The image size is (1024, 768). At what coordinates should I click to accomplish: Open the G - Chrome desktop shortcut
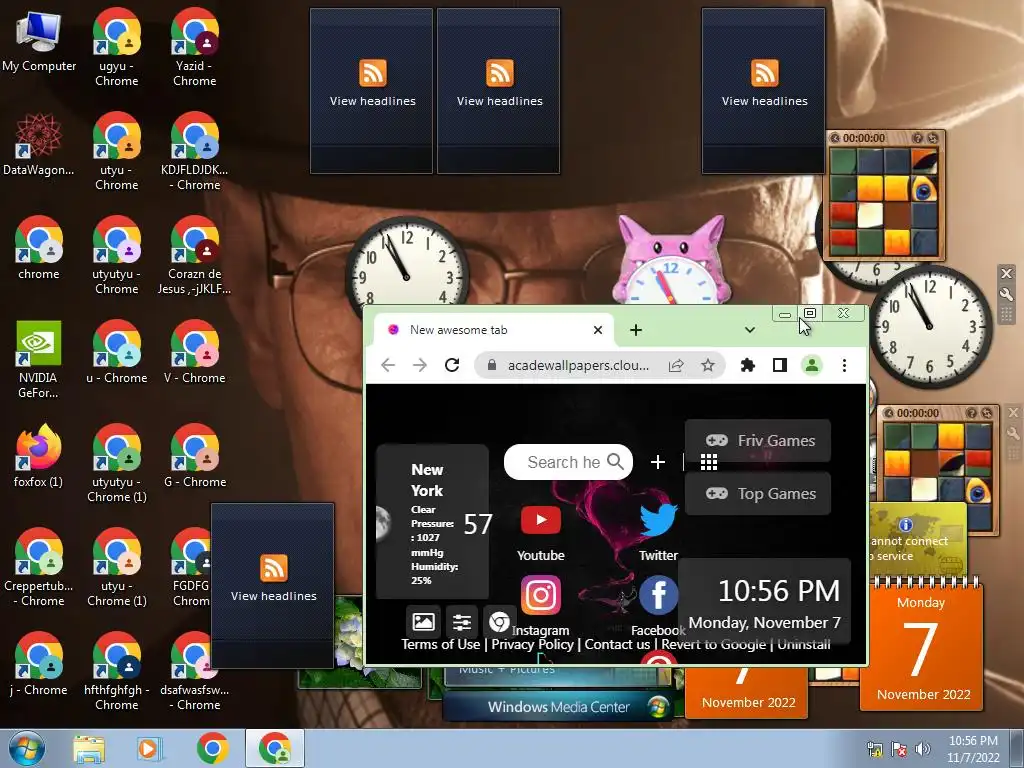[x=195, y=456]
